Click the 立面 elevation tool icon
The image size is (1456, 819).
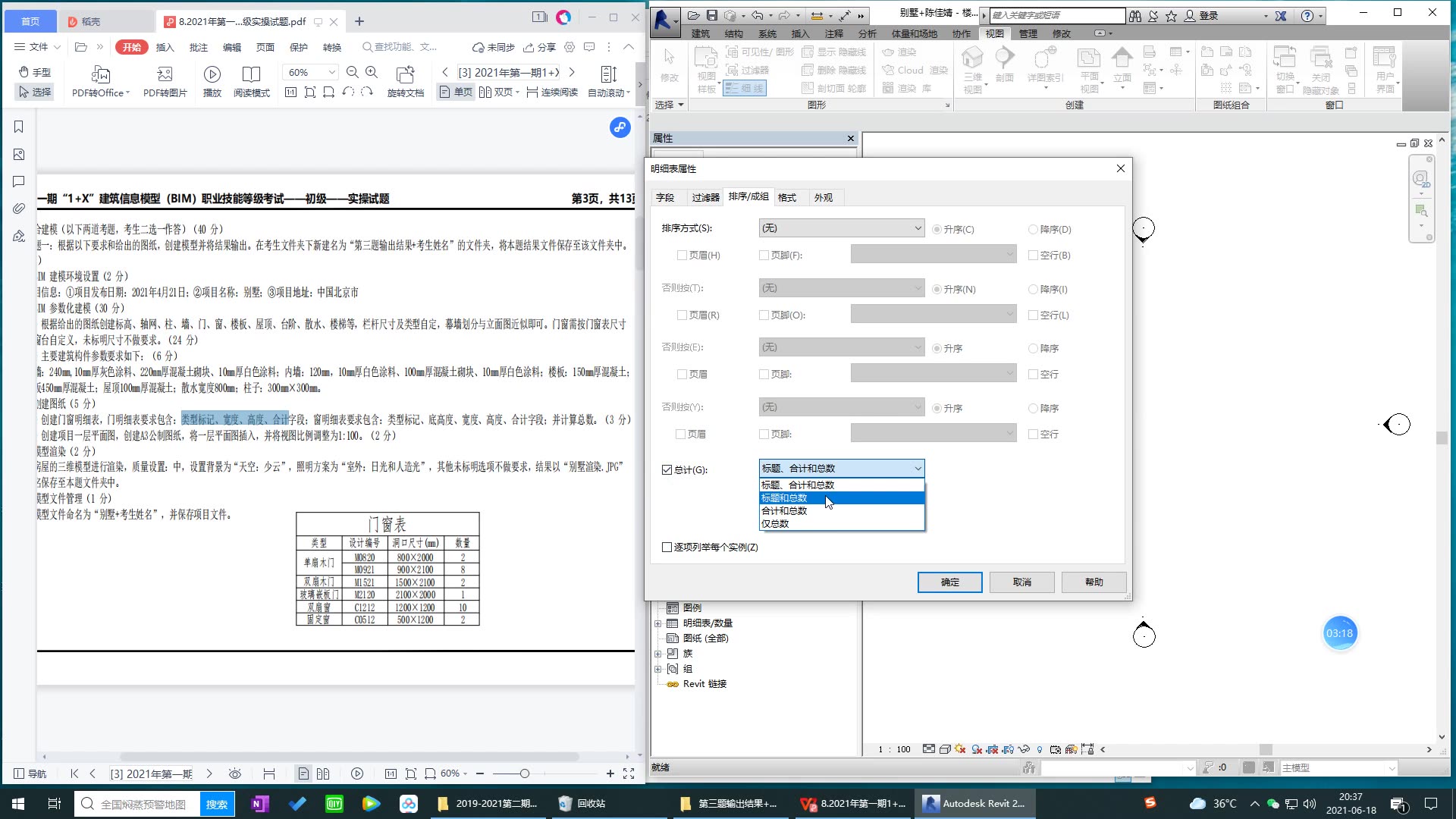pyautogui.click(x=1122, y=58)
